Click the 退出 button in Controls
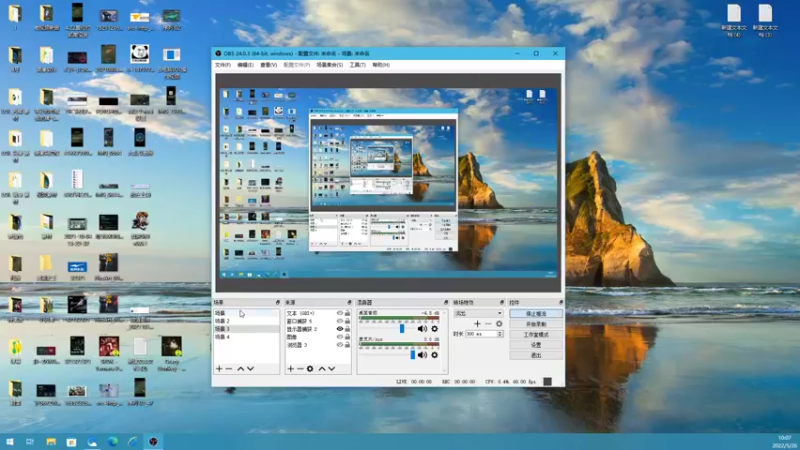 pos(536,355)
